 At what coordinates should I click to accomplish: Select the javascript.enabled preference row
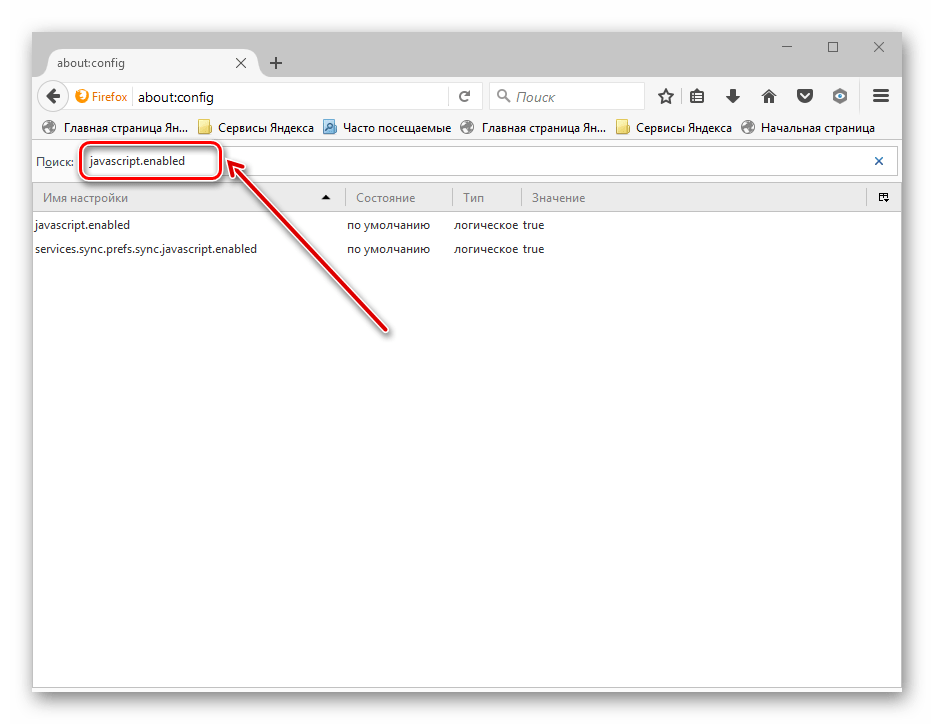click(x=82, y=225)
